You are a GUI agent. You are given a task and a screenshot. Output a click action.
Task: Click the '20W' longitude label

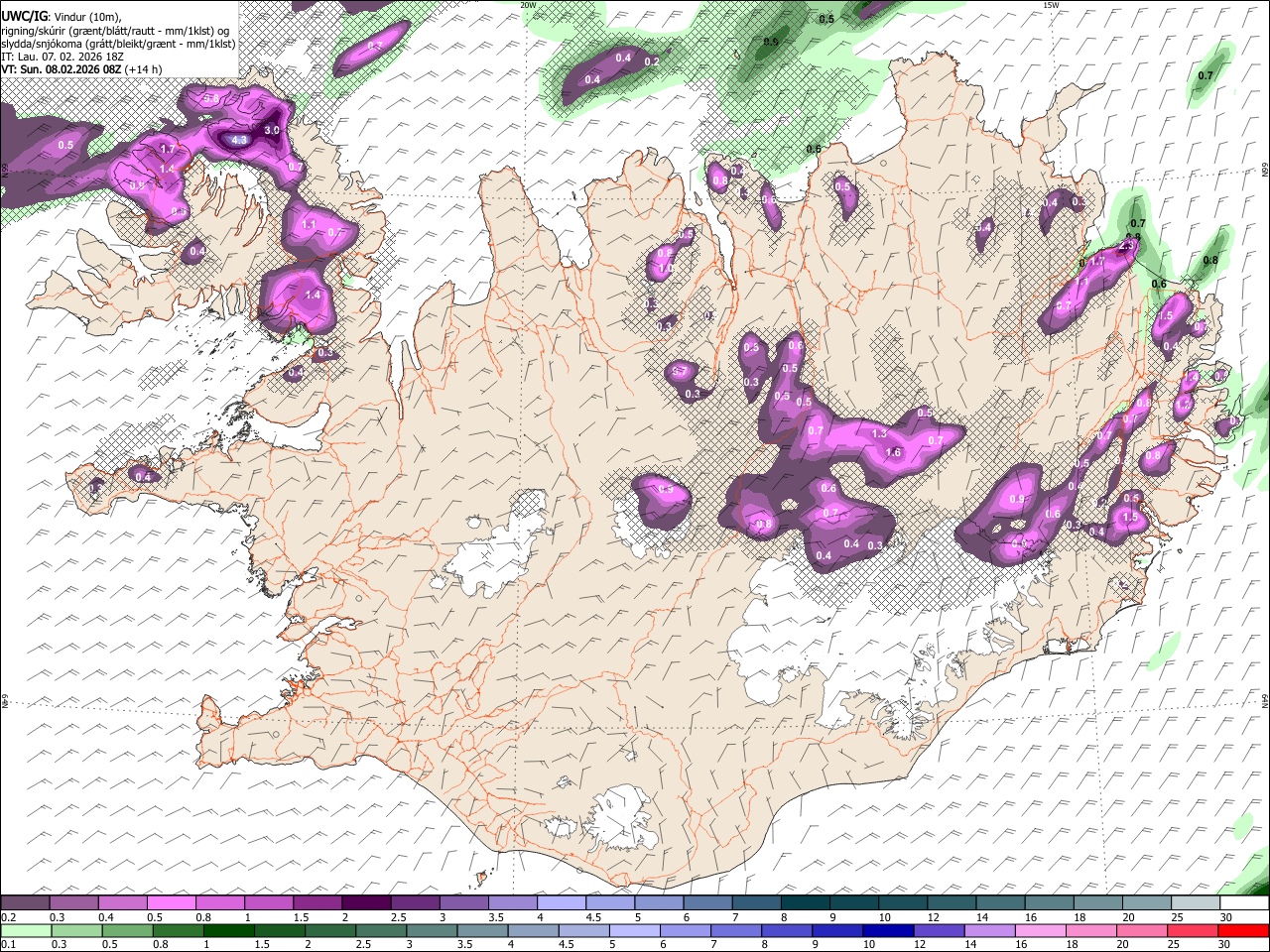click(x=529, y=5)
